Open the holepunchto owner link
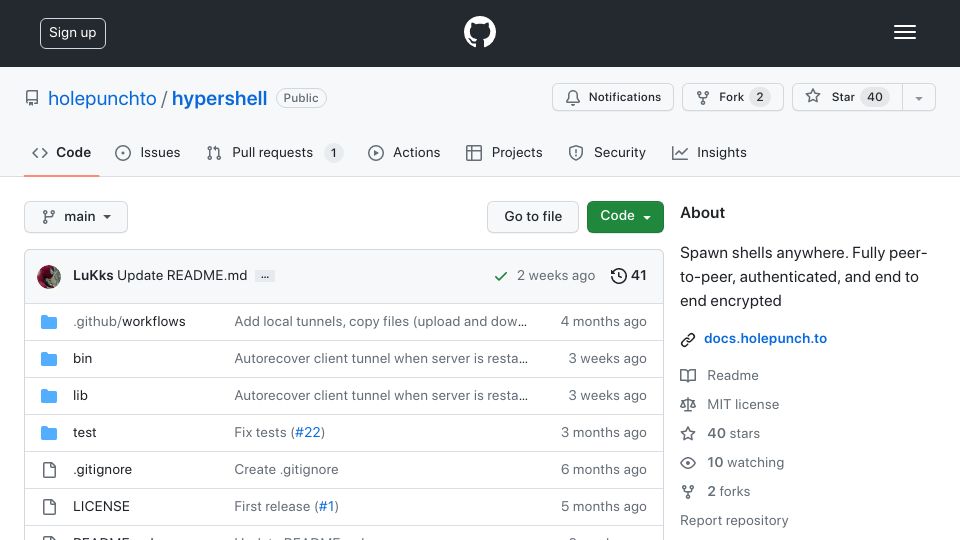 [x=102, y=98]
